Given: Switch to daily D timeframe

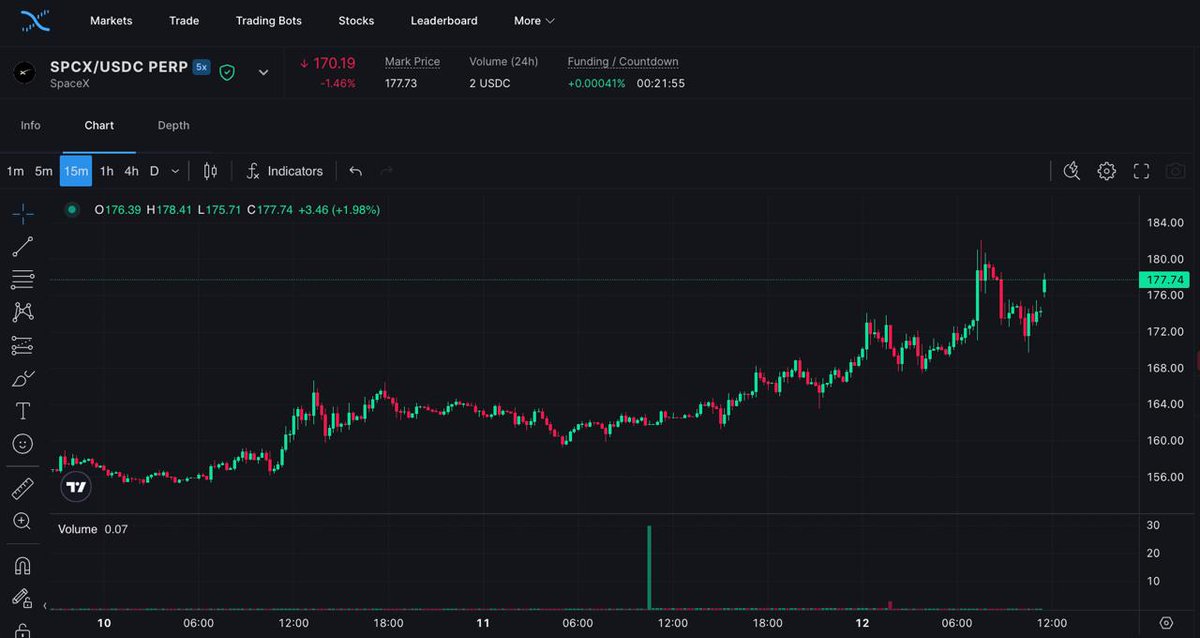Looking at the screenshot, I should click(x=154, y=171).
